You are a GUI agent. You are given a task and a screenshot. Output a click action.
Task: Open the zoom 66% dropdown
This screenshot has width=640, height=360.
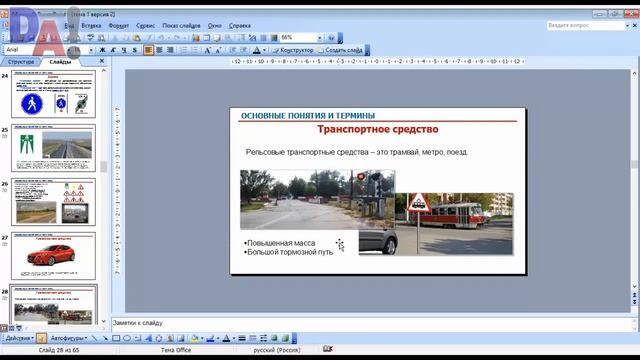[320, 38]
